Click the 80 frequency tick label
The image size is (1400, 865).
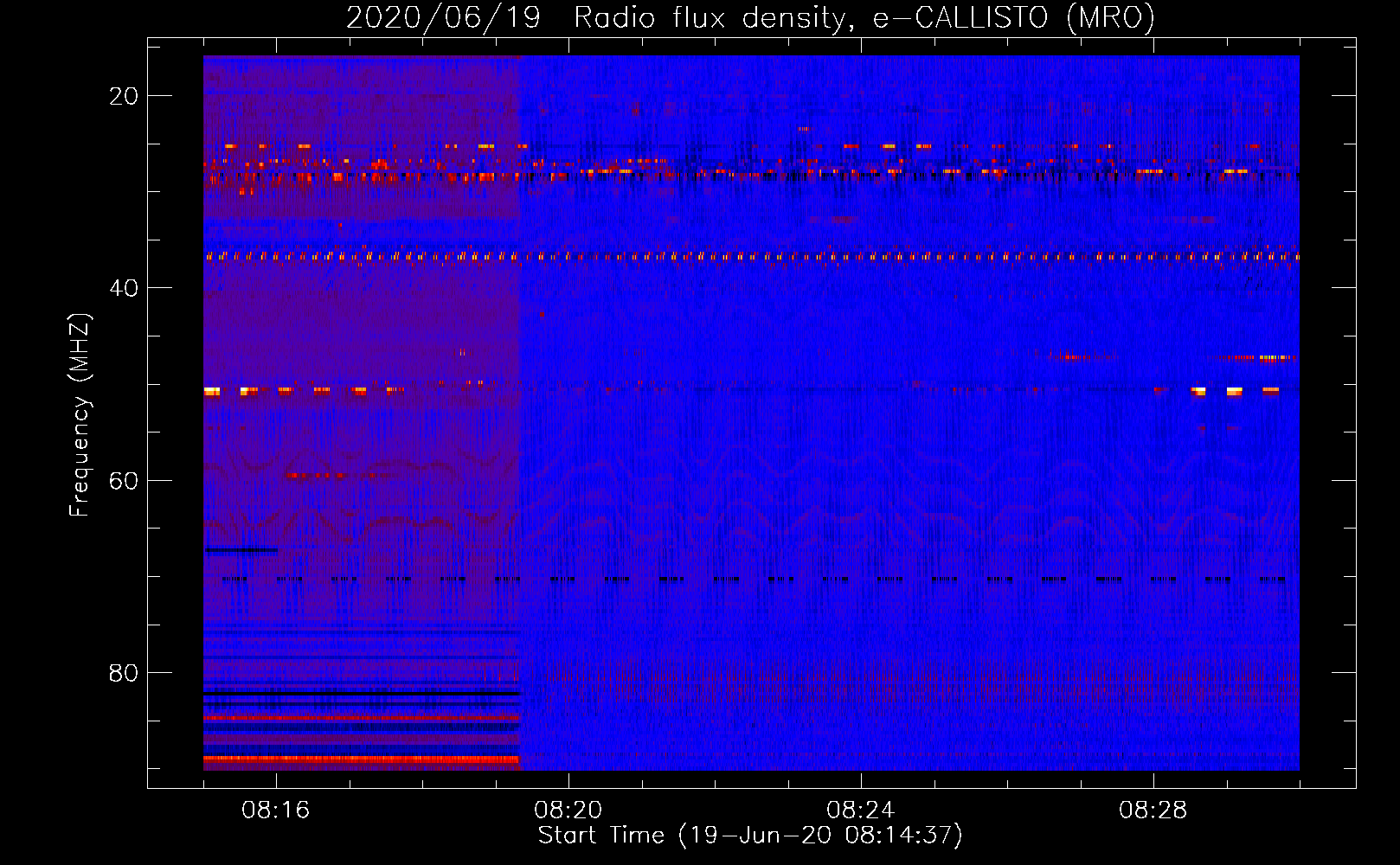[x=124, y=672]
